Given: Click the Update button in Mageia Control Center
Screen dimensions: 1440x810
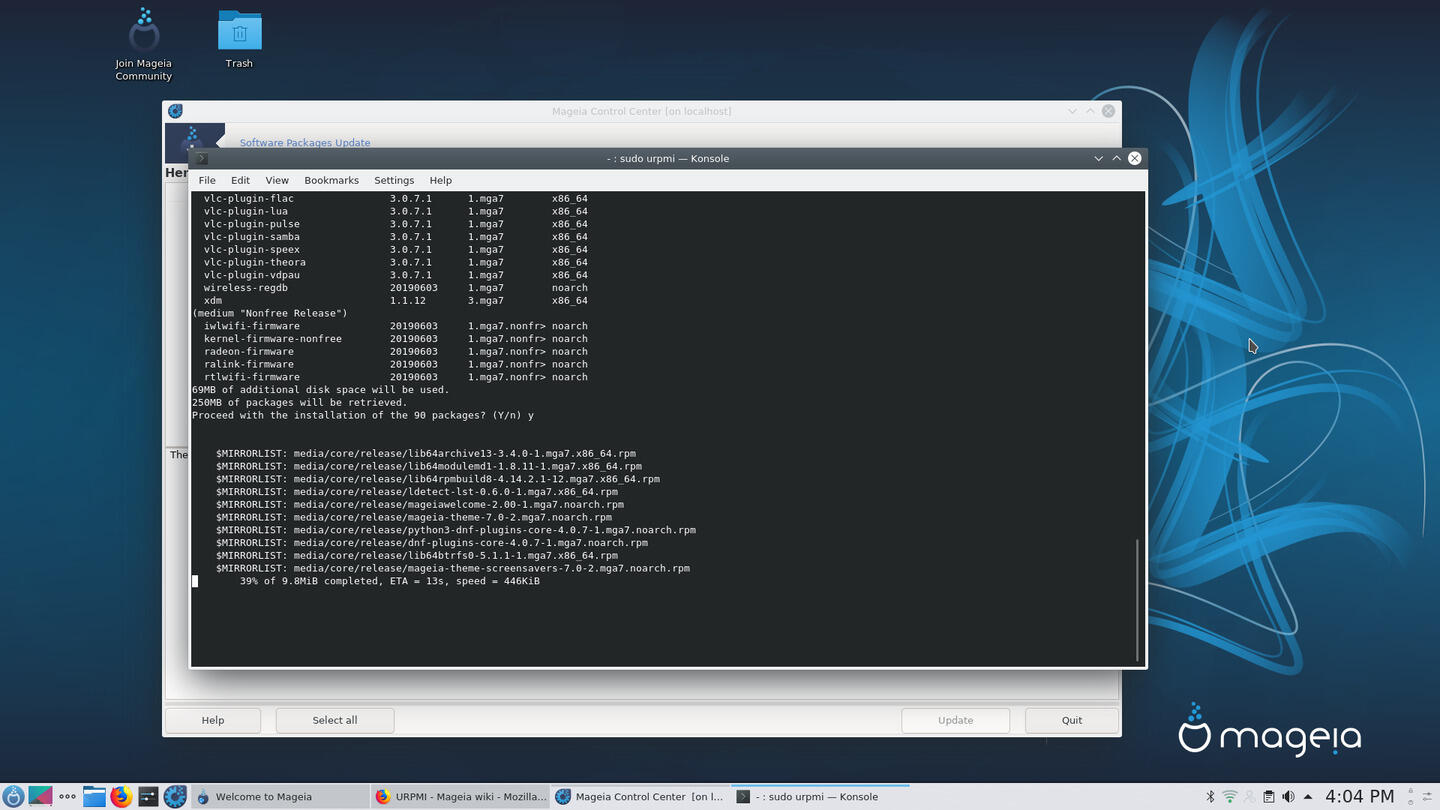Looking at the screenshot, I should [x=955, y=720].
